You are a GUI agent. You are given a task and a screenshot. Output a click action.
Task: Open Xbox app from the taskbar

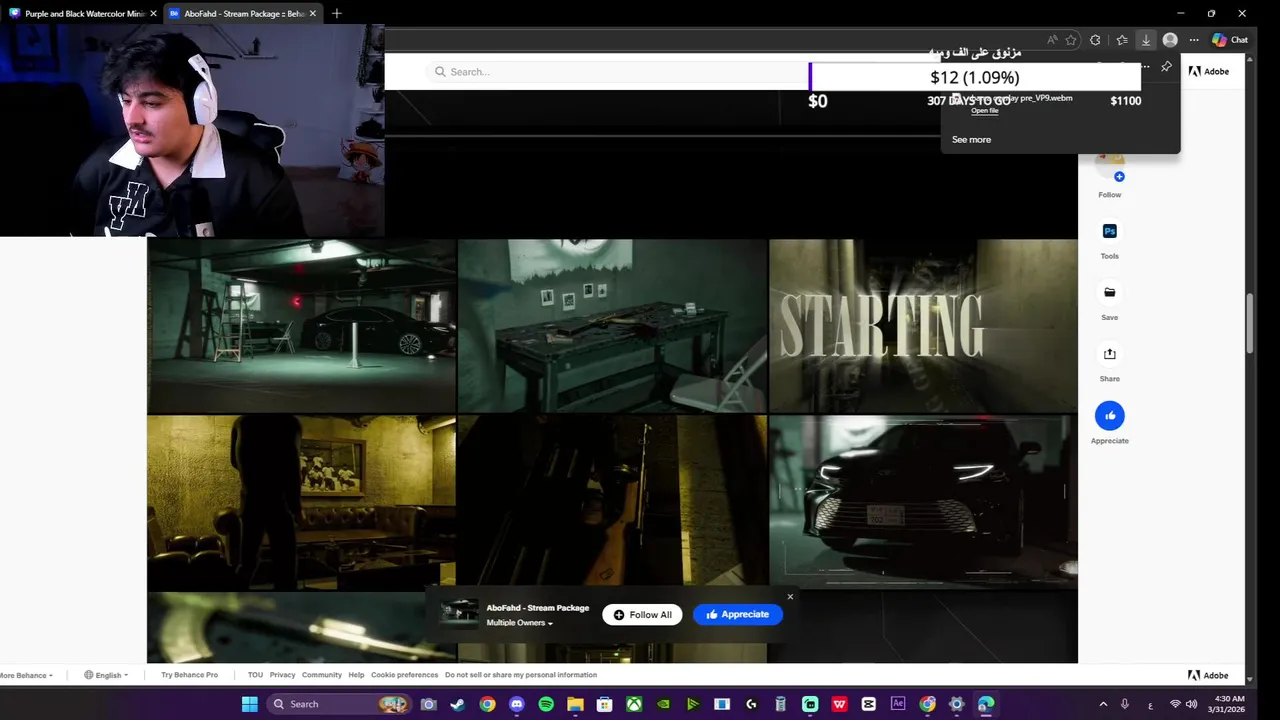(x=634, y=704)
